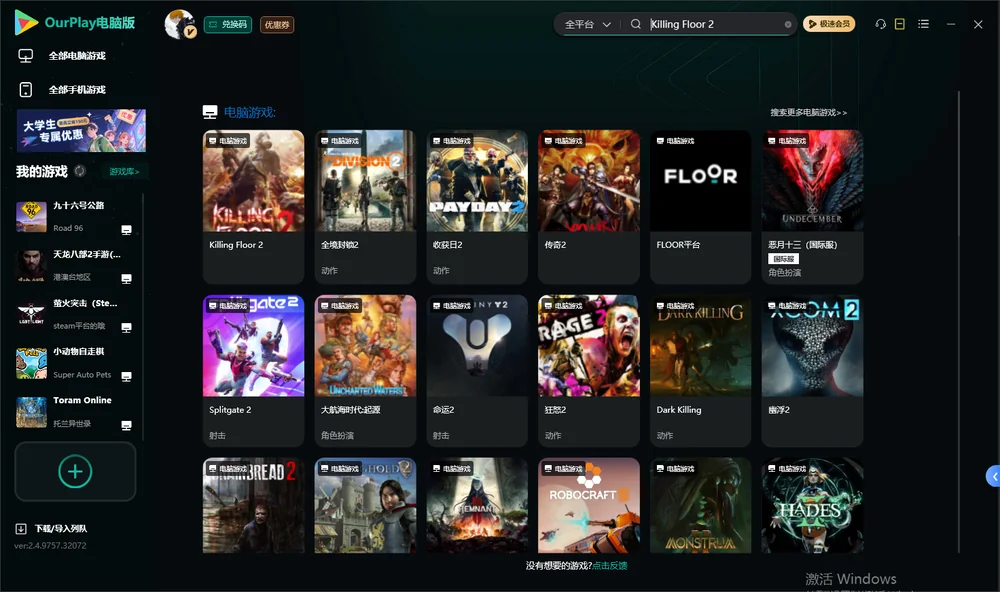Open 小动物自走棋 in my games
The image size is (1000, 592).
73,363
